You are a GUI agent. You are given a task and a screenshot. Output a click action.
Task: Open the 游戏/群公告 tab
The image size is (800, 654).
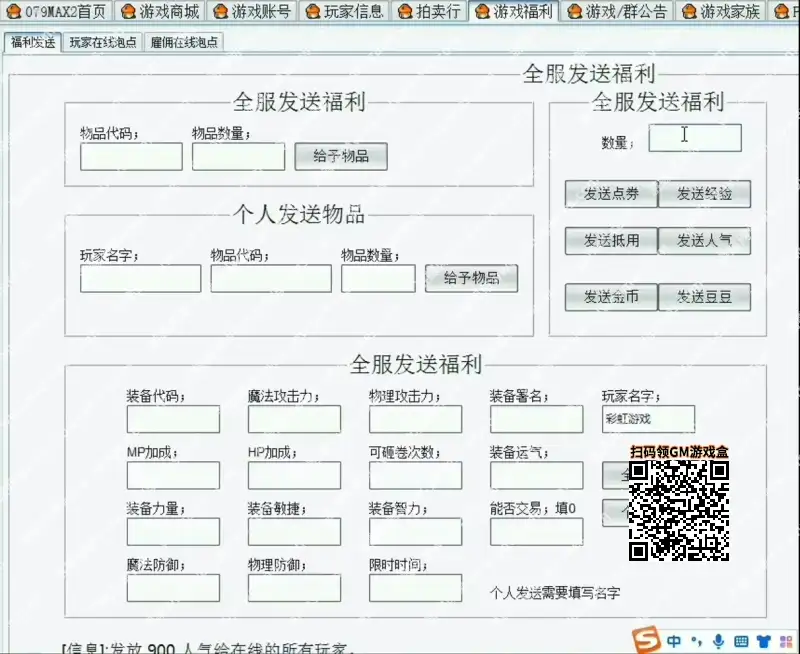coord(617,11)
